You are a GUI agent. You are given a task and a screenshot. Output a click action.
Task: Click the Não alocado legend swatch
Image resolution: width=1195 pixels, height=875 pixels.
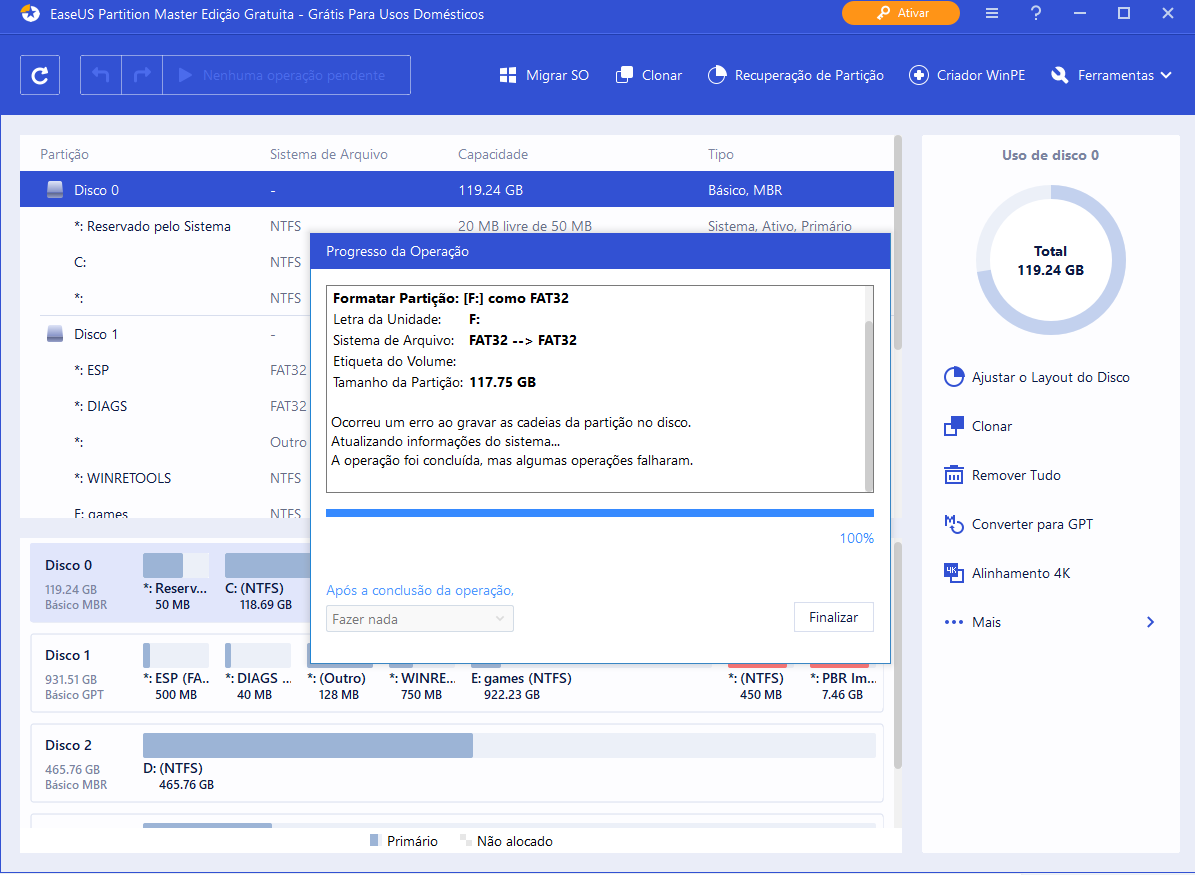click(465, 840)
